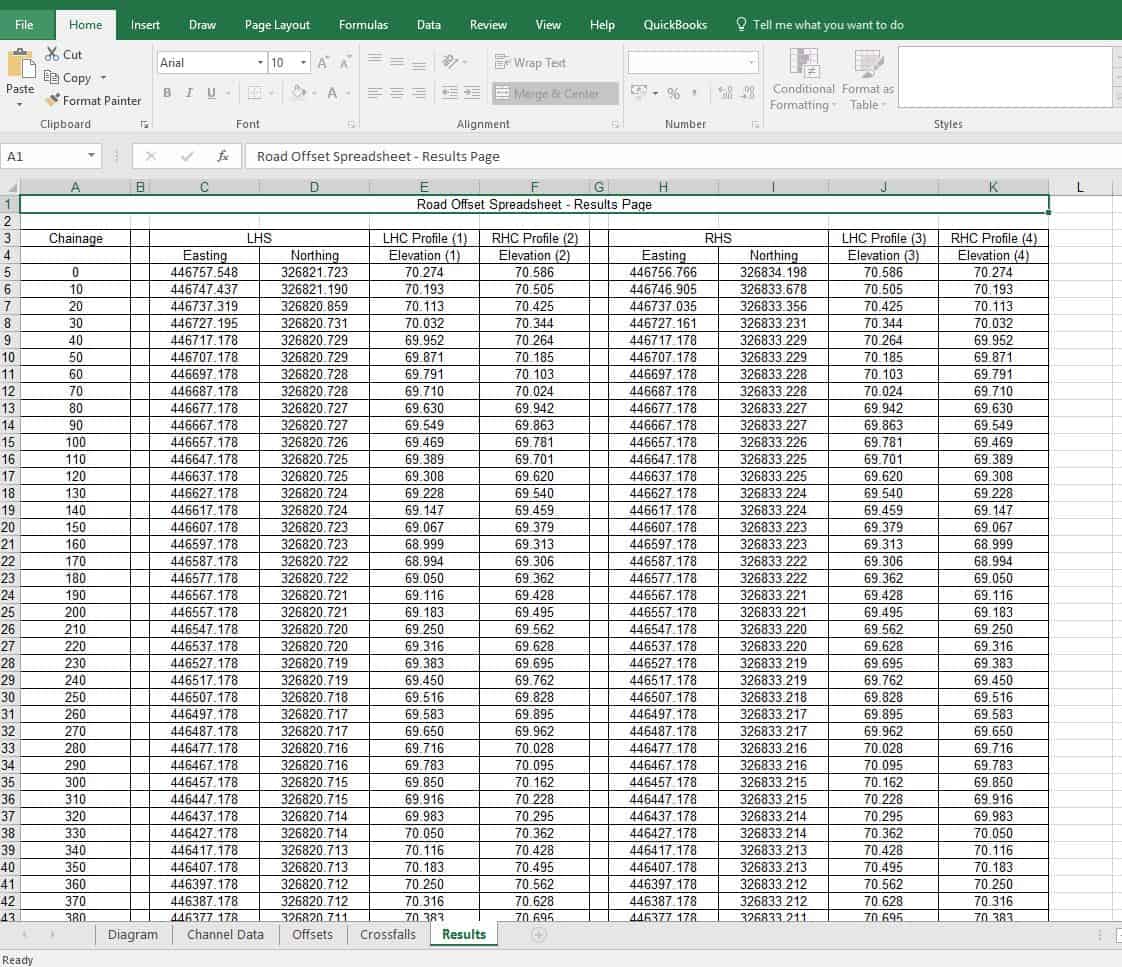Image resolution: width=1122 pixels, height=967 pixels.
Task: Open the Crossfalls sheet tab
Action: pos(388,934)
